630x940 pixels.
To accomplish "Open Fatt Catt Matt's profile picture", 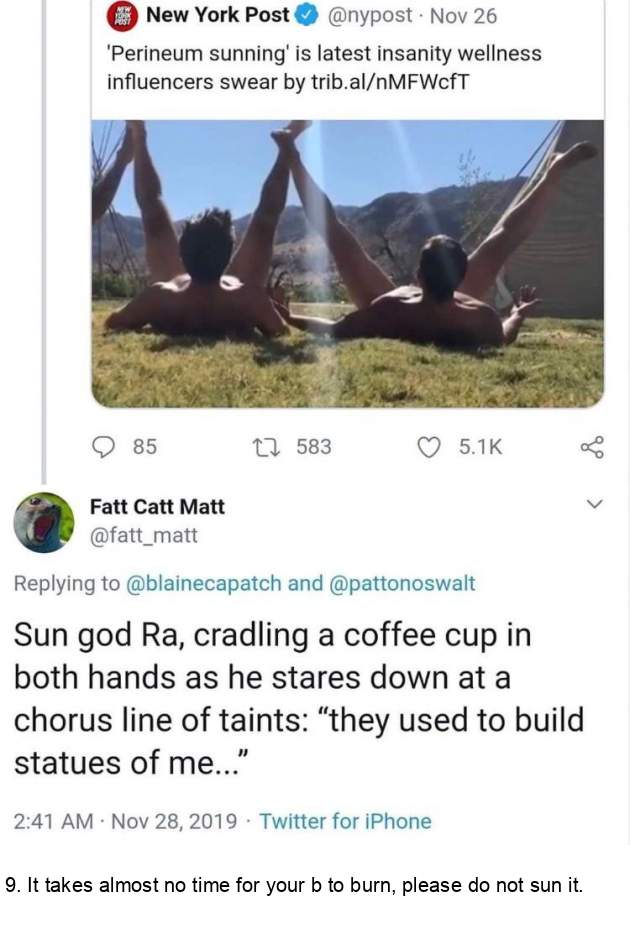I will tap(44, 522).
